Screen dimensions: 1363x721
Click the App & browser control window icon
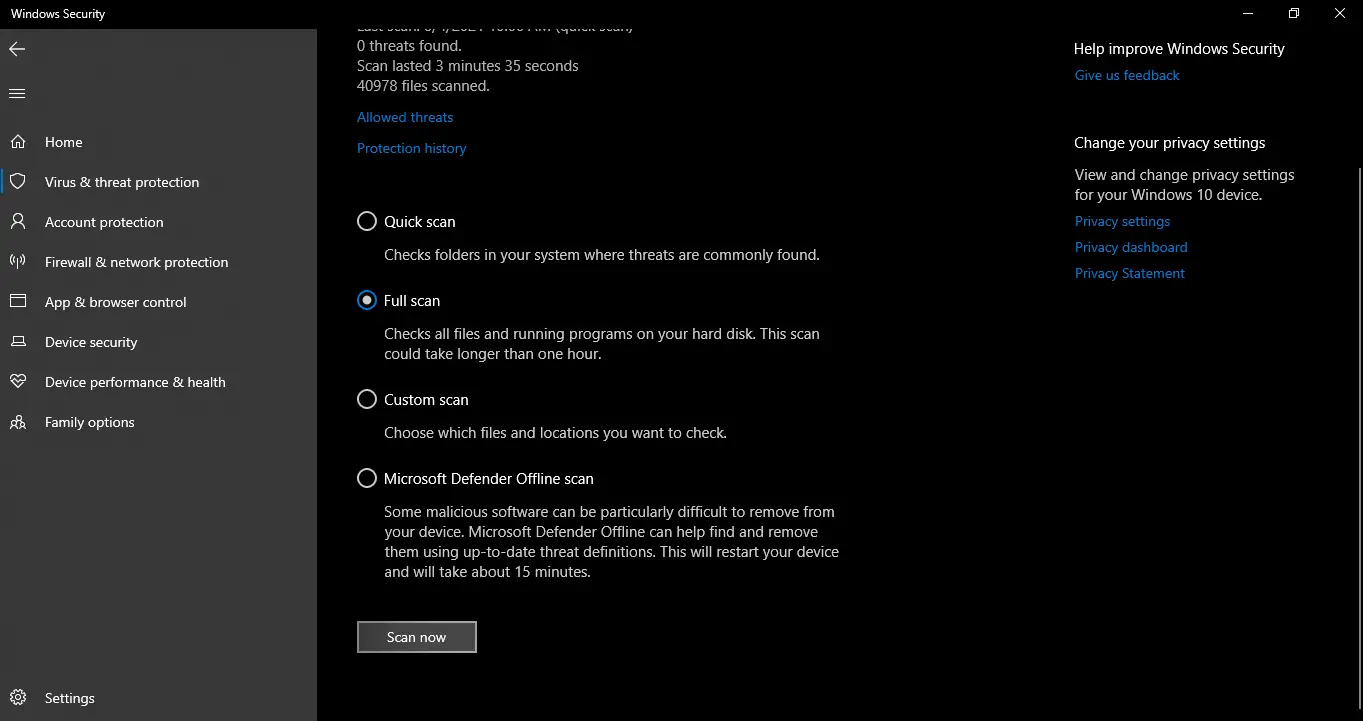(18, 302)
